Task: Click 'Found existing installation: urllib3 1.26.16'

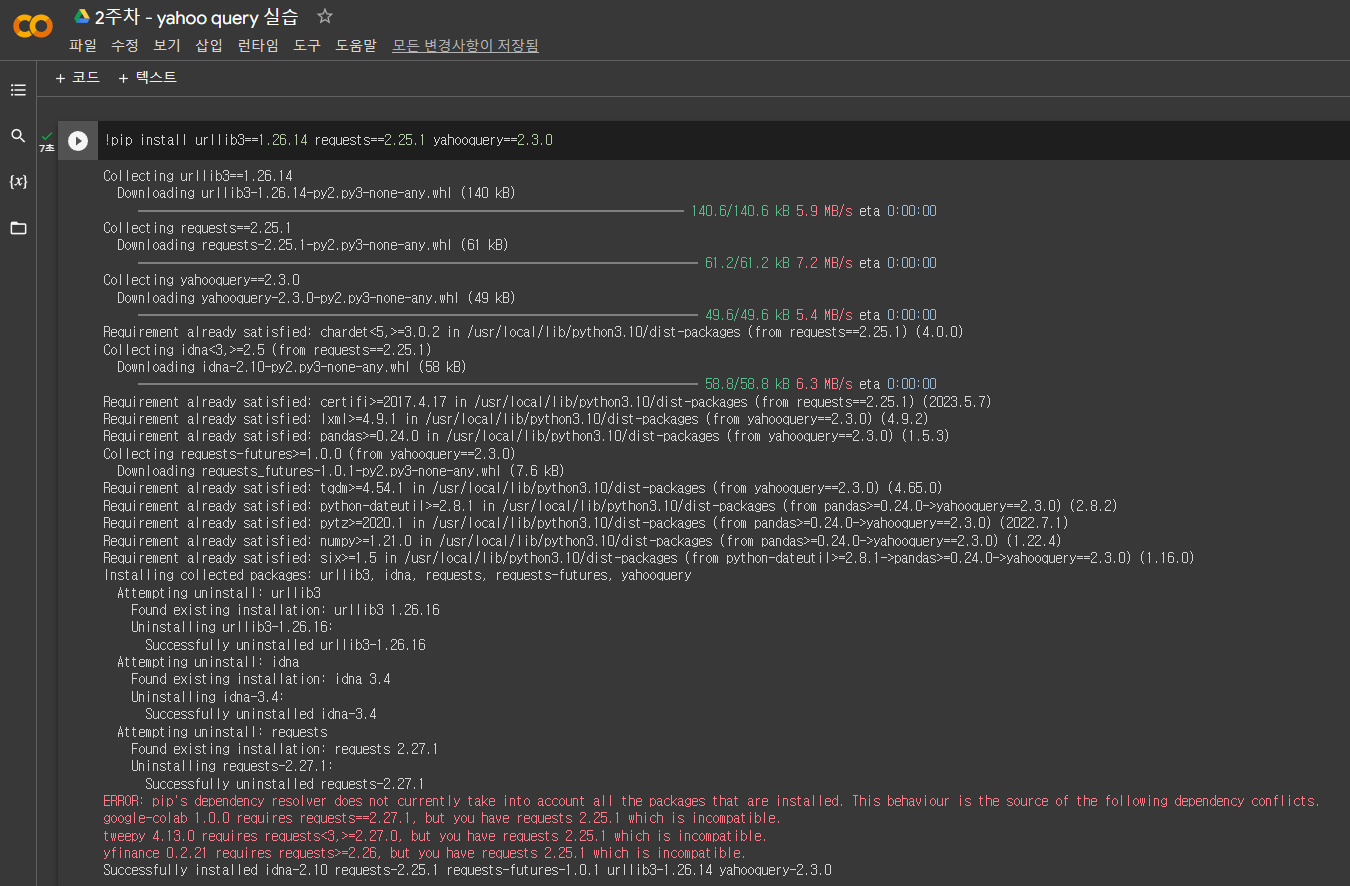Action: coord(285,610)
